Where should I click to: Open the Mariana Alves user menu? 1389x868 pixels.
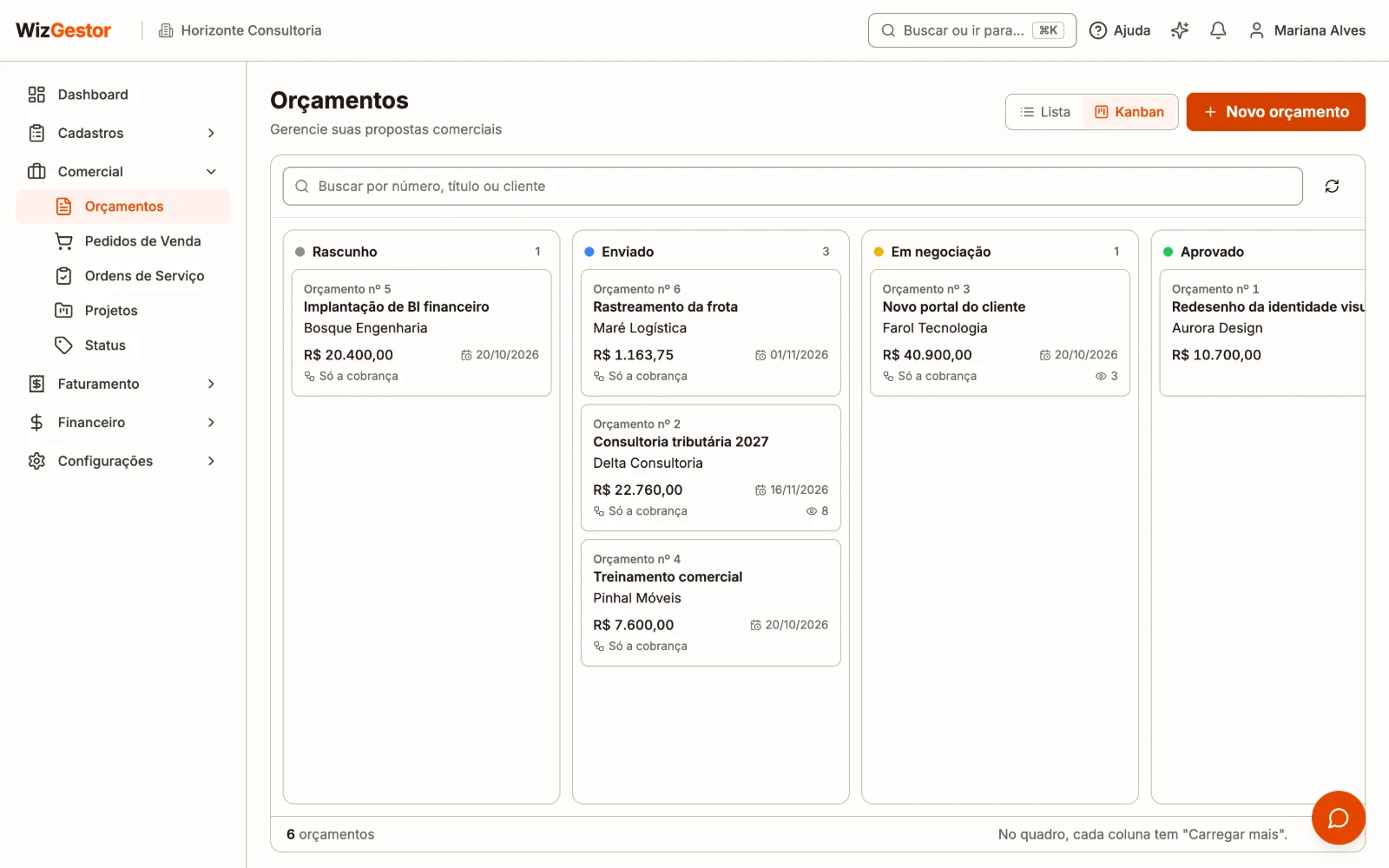pyautogui.click(x=1307, y=30)
